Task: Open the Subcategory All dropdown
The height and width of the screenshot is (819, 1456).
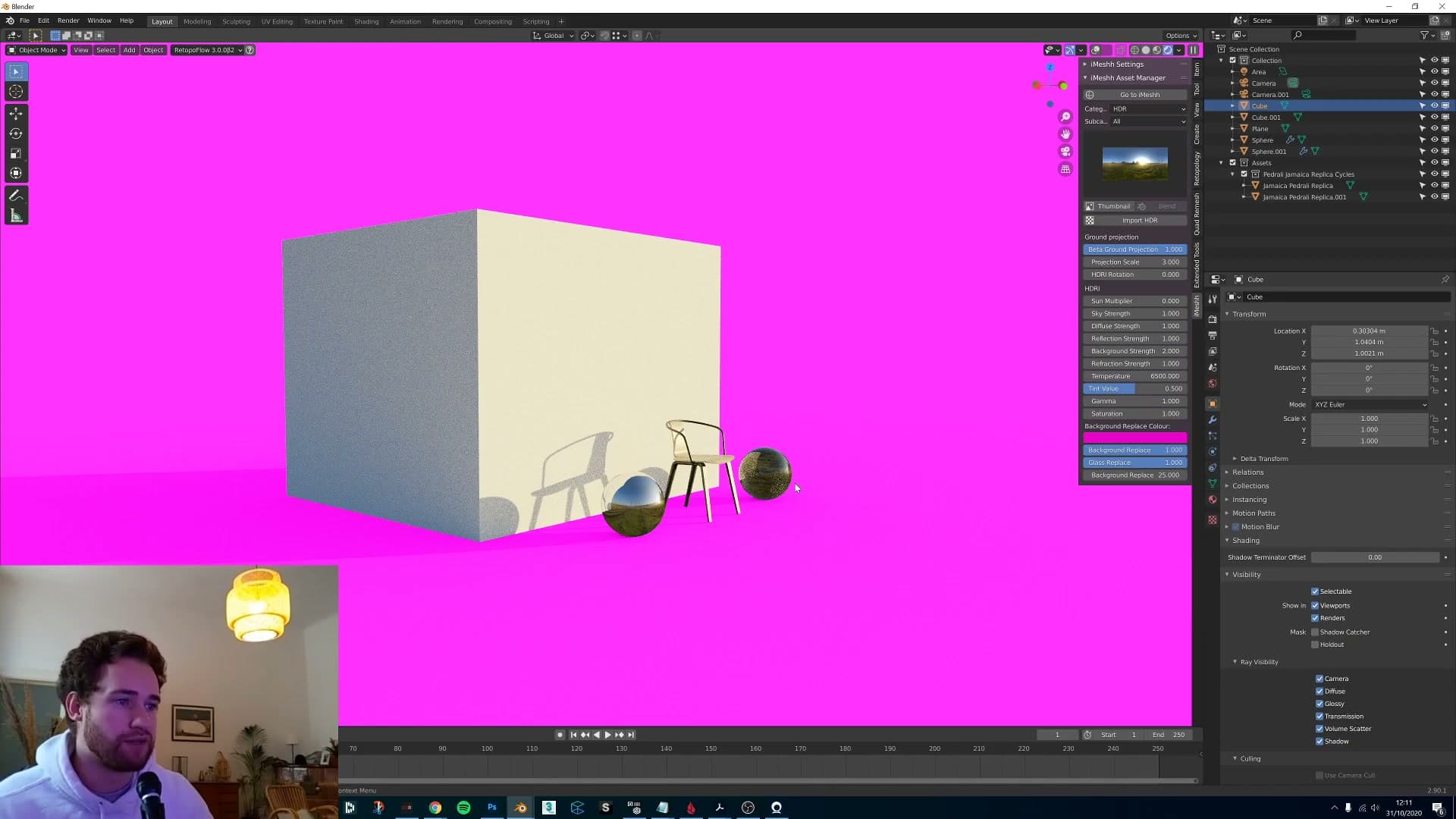Action: click(1149, 121)
